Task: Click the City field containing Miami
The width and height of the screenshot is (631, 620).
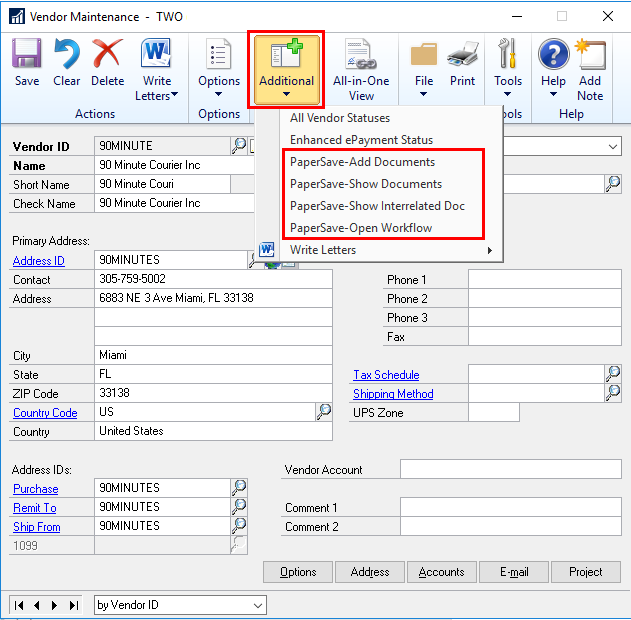Action: pyautogui.click(x=213, y=355)
